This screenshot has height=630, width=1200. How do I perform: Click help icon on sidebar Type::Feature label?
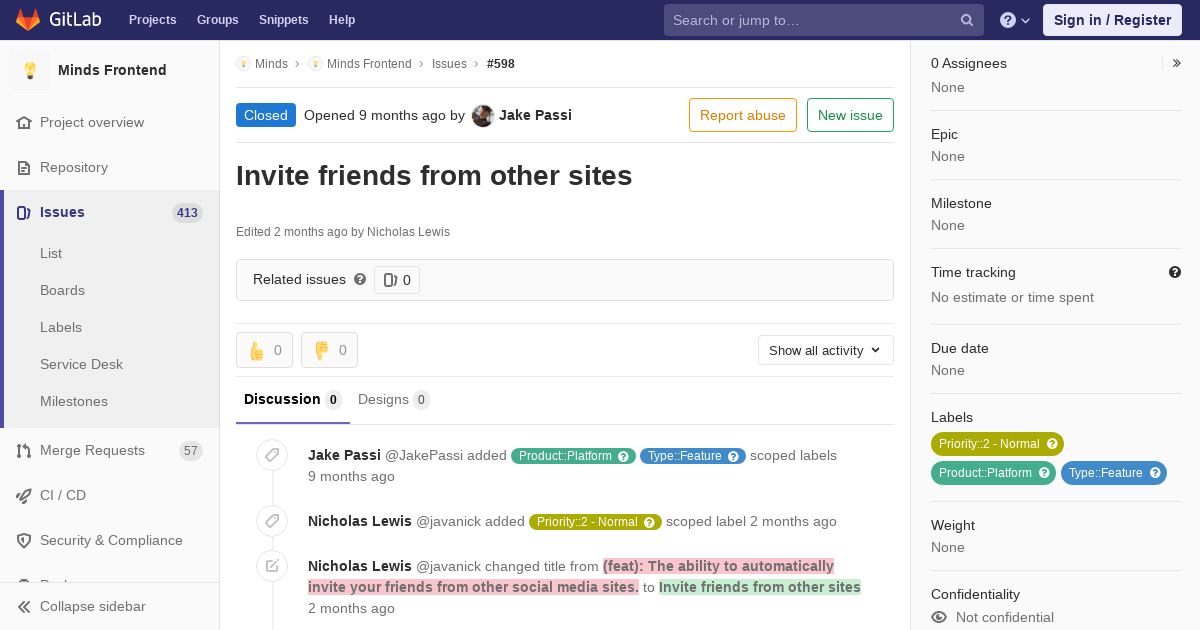coord(1155,473)
